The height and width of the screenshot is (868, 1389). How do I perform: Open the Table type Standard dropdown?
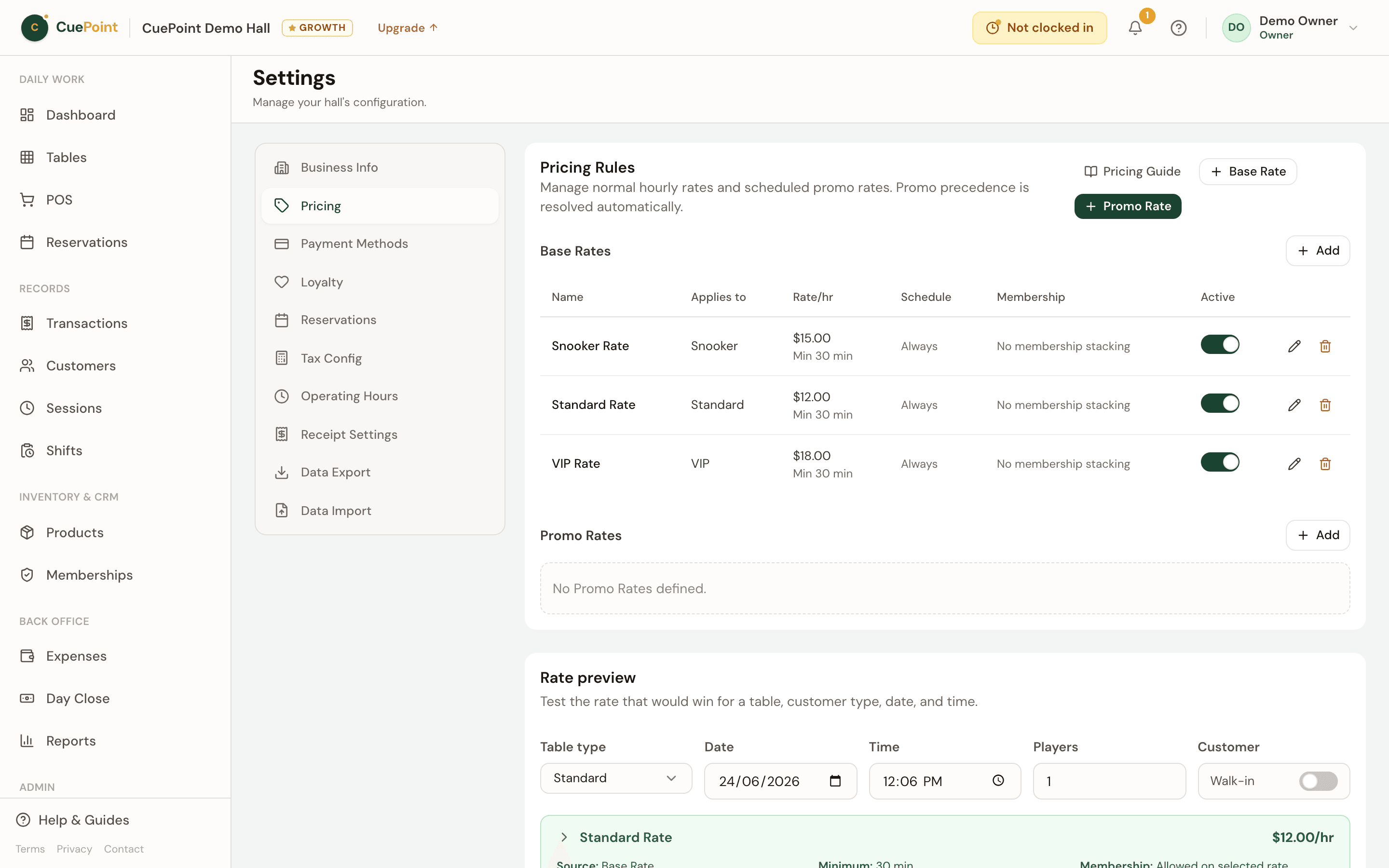[x=616, y=778]
